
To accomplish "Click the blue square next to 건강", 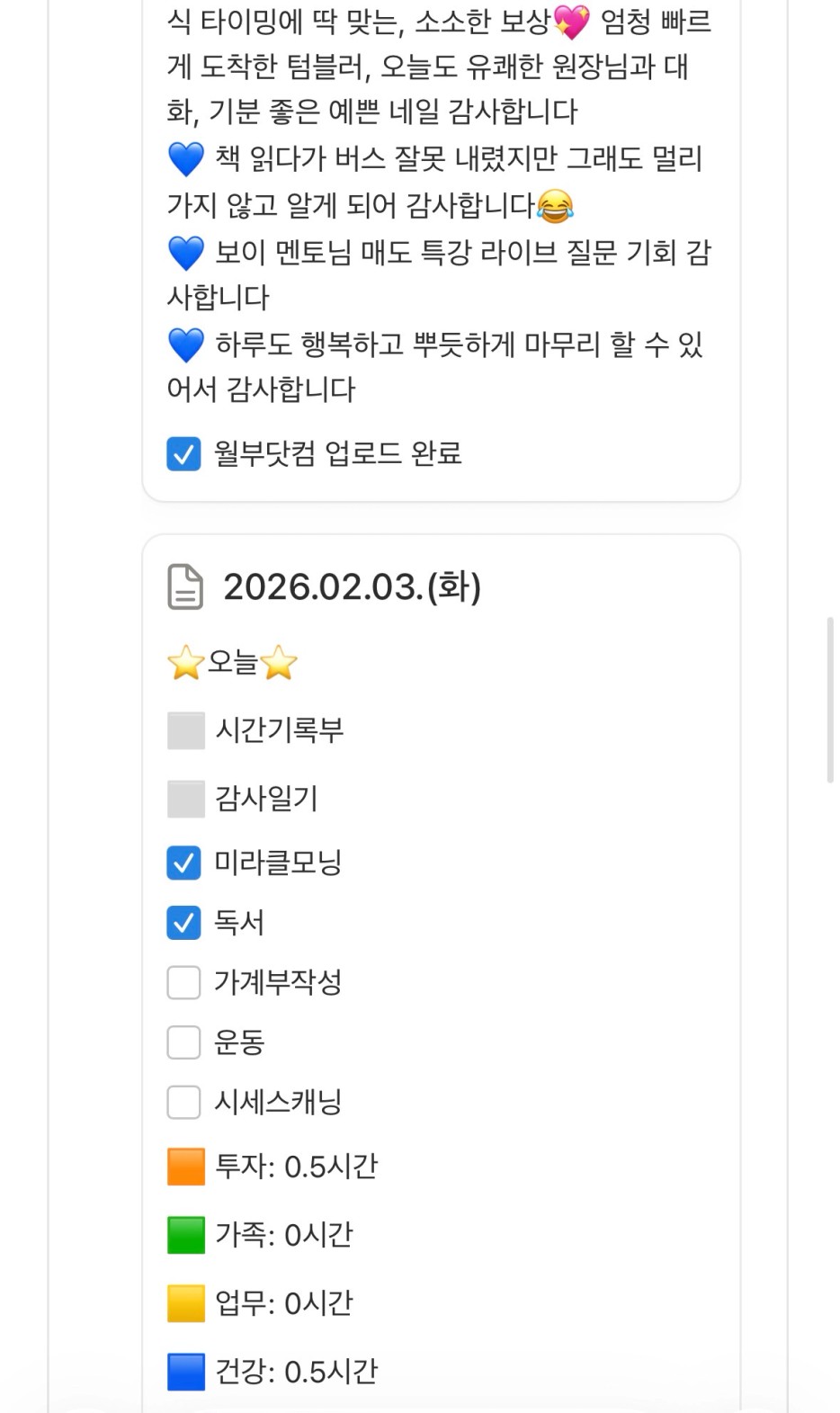I will 186,1372.
